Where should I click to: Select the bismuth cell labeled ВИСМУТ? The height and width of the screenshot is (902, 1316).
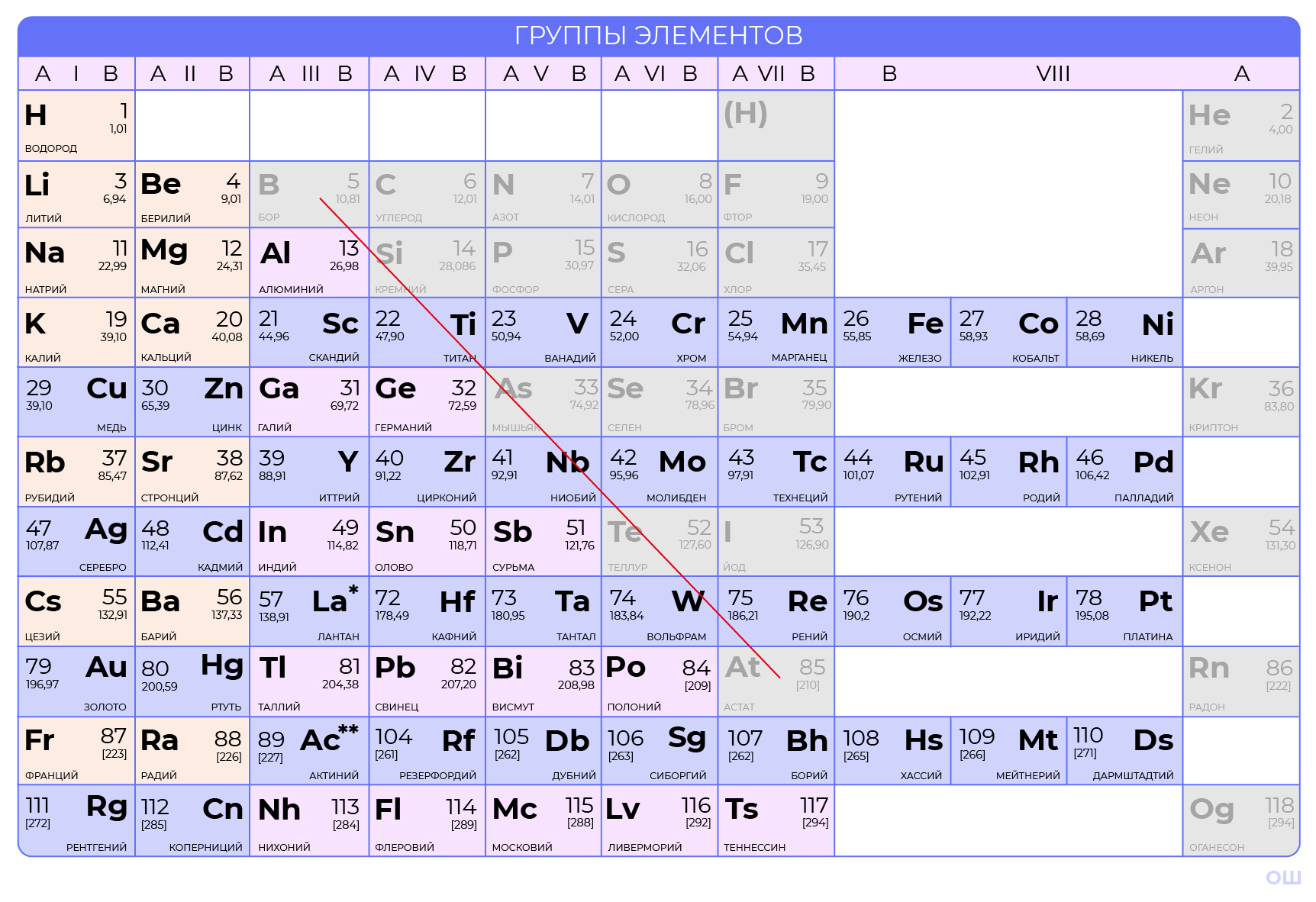tap(543, 681)
